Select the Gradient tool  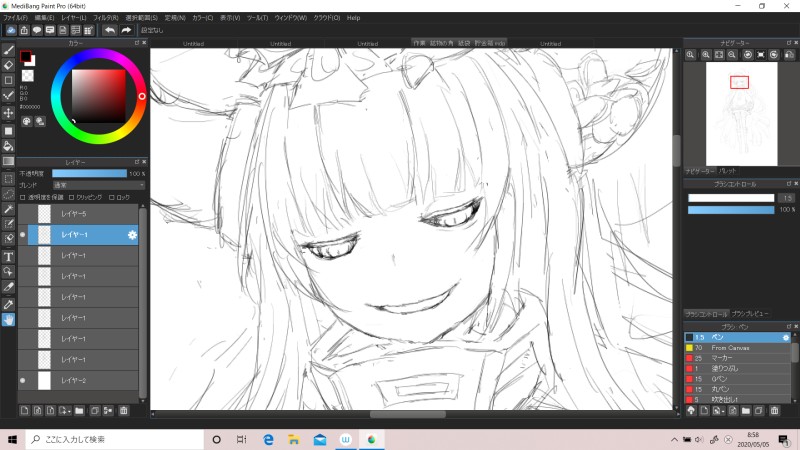pyautogui.click(x=9, y=162)
